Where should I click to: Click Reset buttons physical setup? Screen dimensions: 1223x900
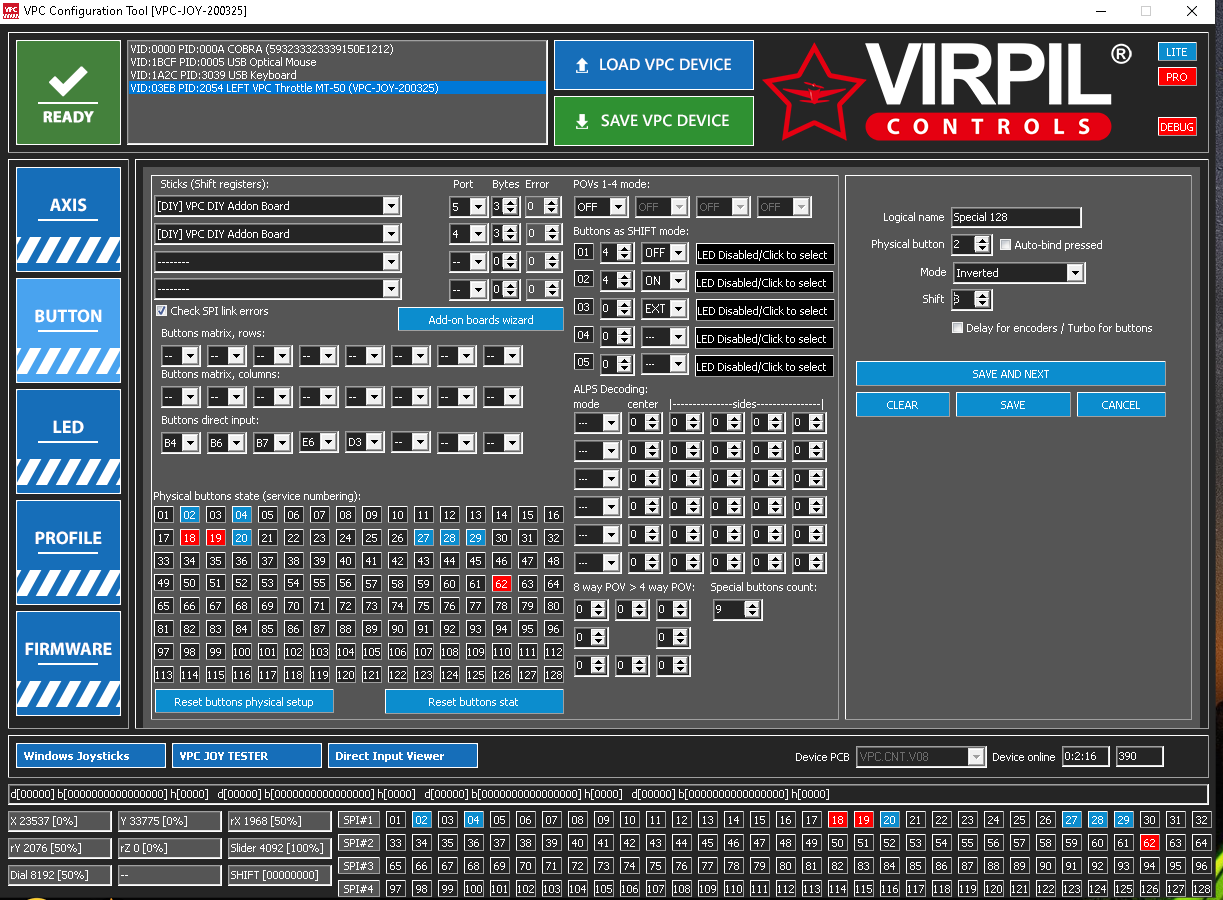244,702
